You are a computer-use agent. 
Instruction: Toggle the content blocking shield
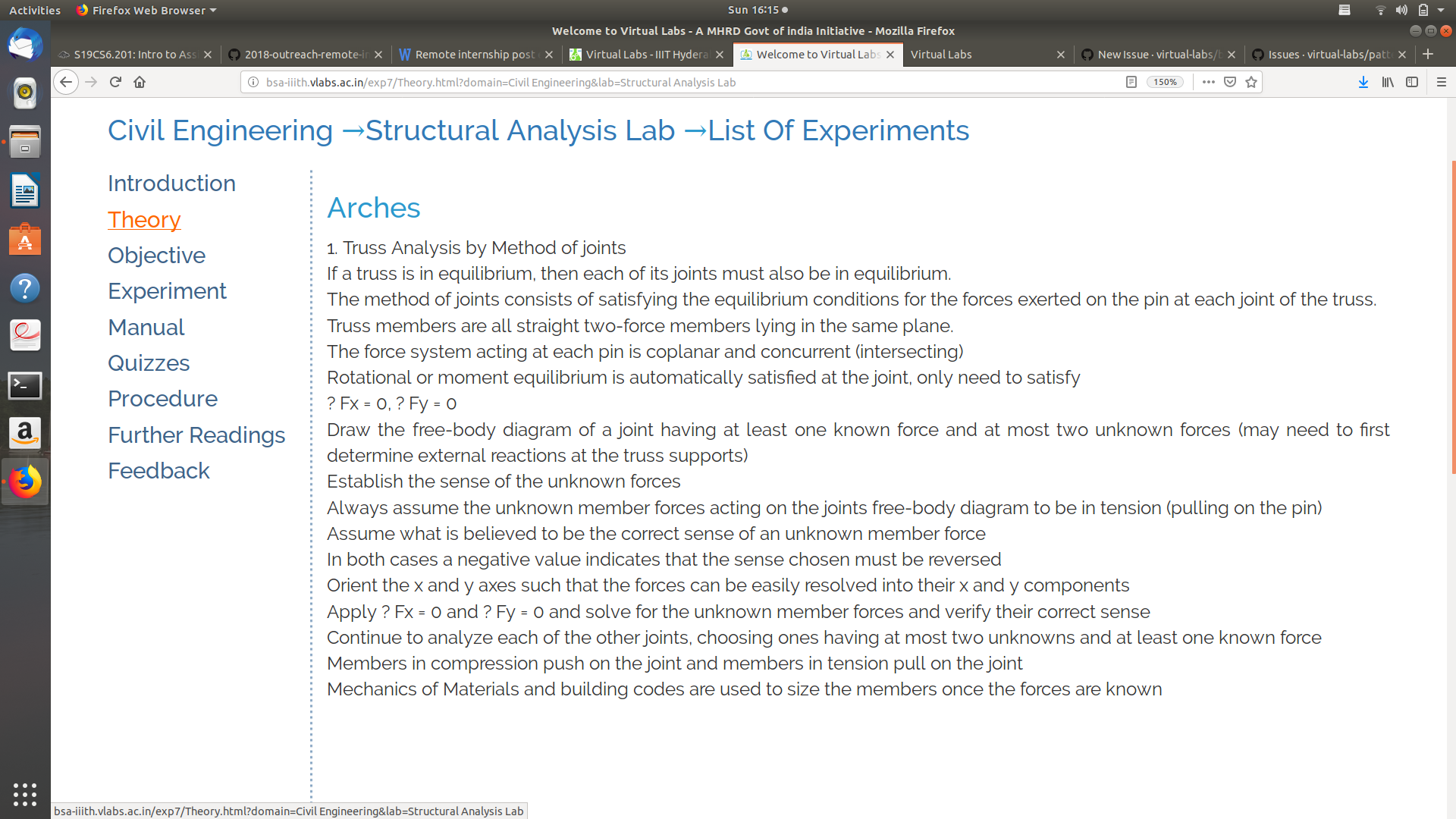coord(1228,82)
